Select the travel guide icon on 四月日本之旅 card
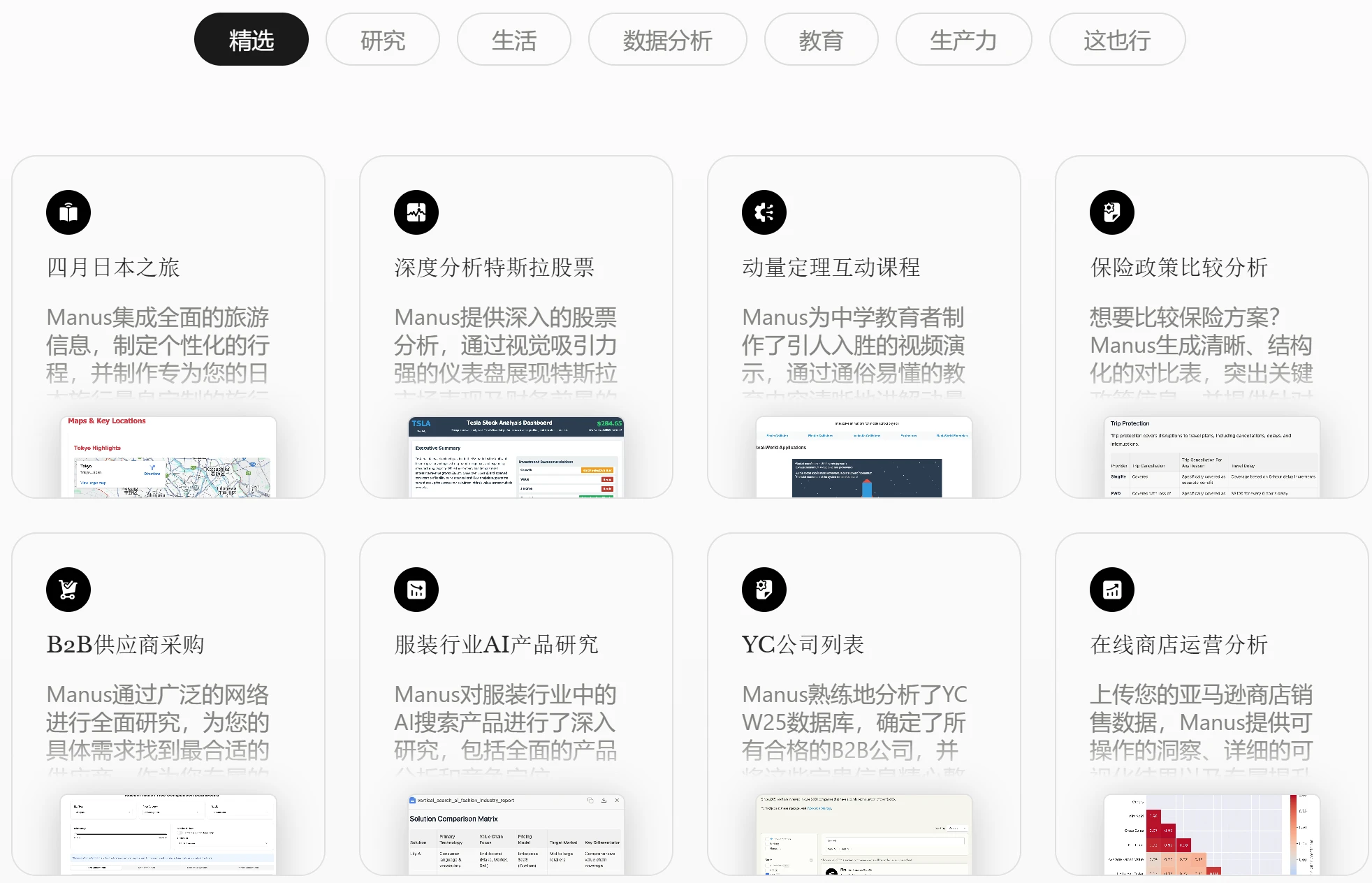This screenshot has height=883, width=1372. click(68, 212)
